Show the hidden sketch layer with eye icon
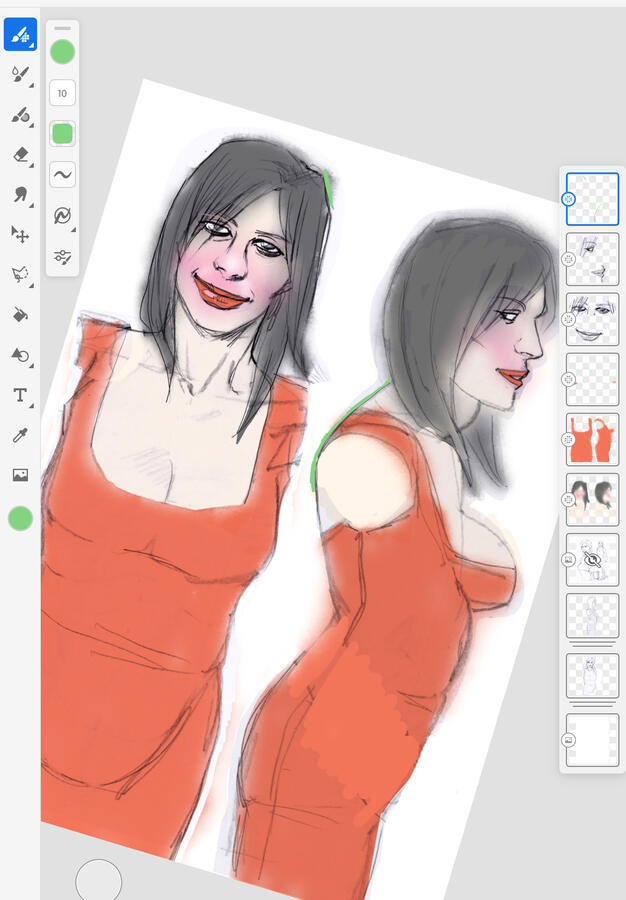 tap(592, 560)
